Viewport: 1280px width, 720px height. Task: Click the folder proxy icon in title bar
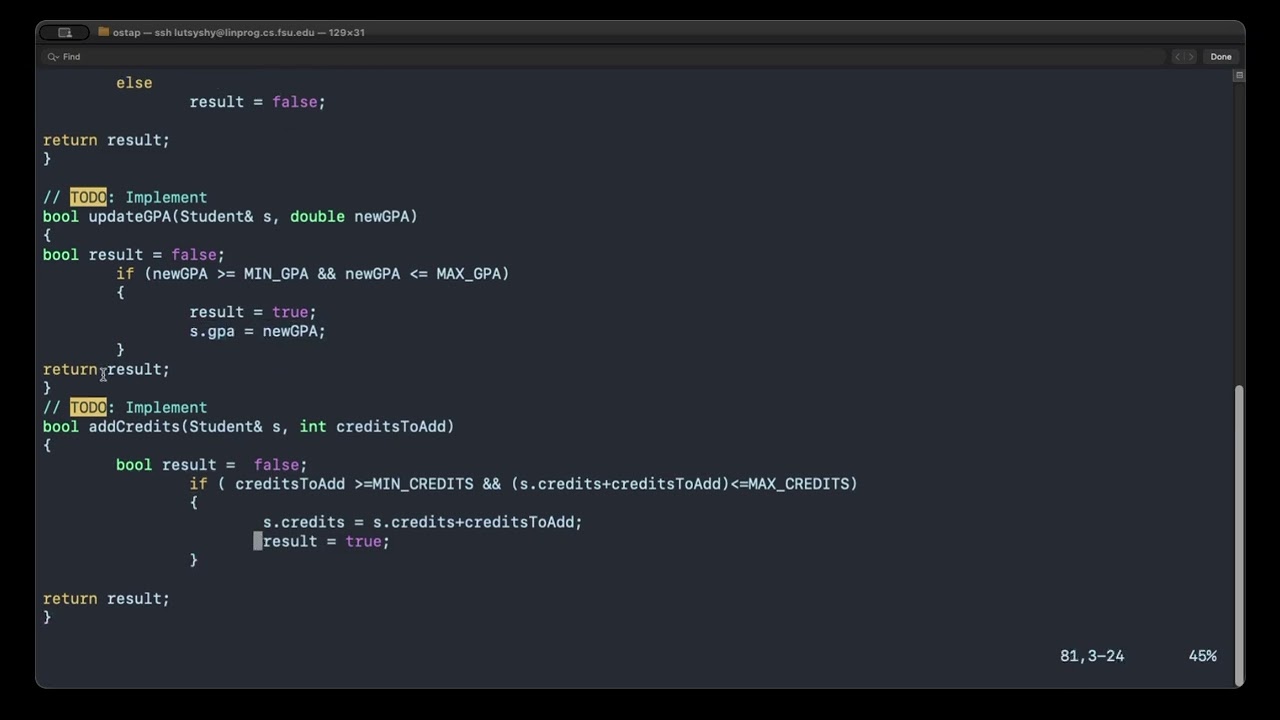[x=103, y=32]
